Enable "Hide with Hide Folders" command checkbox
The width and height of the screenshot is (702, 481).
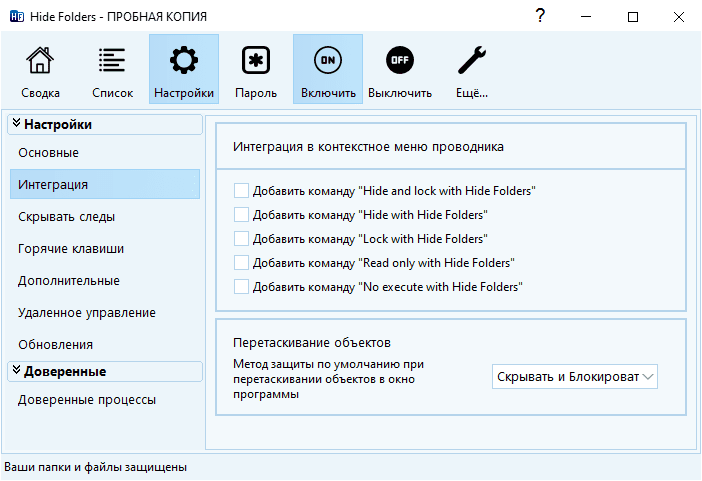[x=241, y=215]
